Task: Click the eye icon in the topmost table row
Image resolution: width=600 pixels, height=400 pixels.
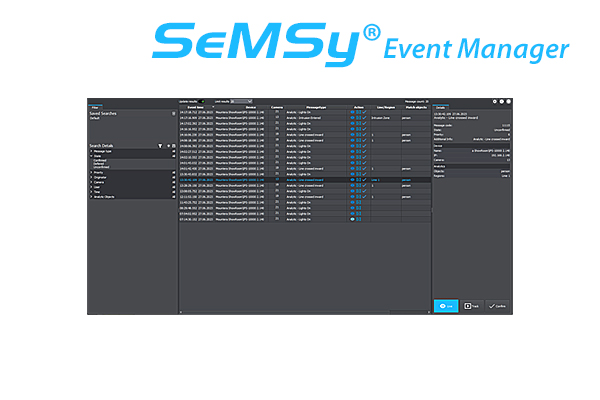Action: [352, 112]
